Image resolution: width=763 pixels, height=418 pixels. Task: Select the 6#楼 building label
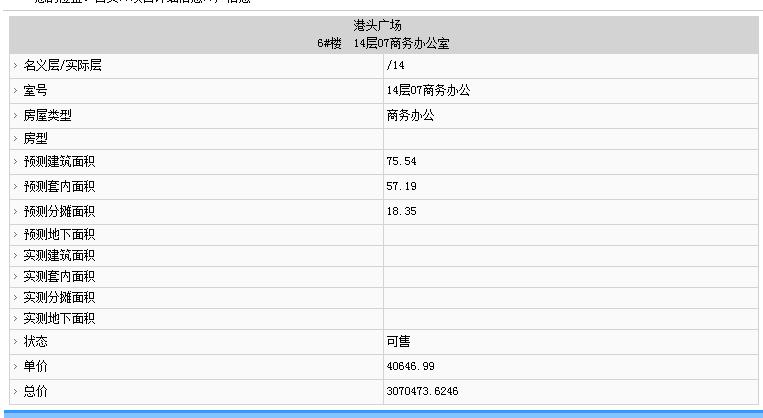coord(329,43)
